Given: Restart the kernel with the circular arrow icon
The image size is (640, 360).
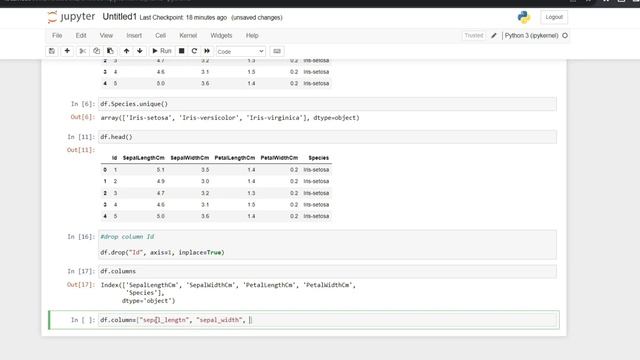Looking at the screenshot, I should [x=194, y=51].
